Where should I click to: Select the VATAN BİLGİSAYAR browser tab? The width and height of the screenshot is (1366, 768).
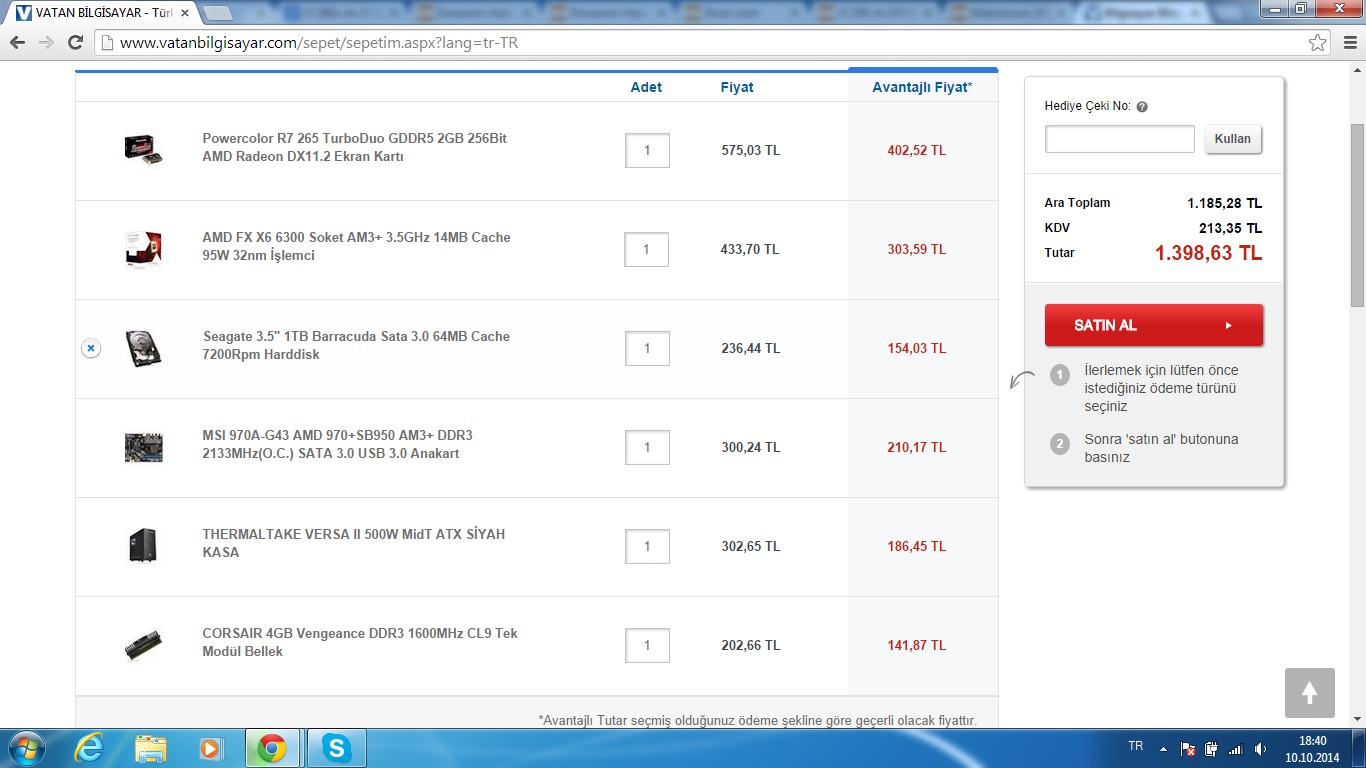pos(102,13)
